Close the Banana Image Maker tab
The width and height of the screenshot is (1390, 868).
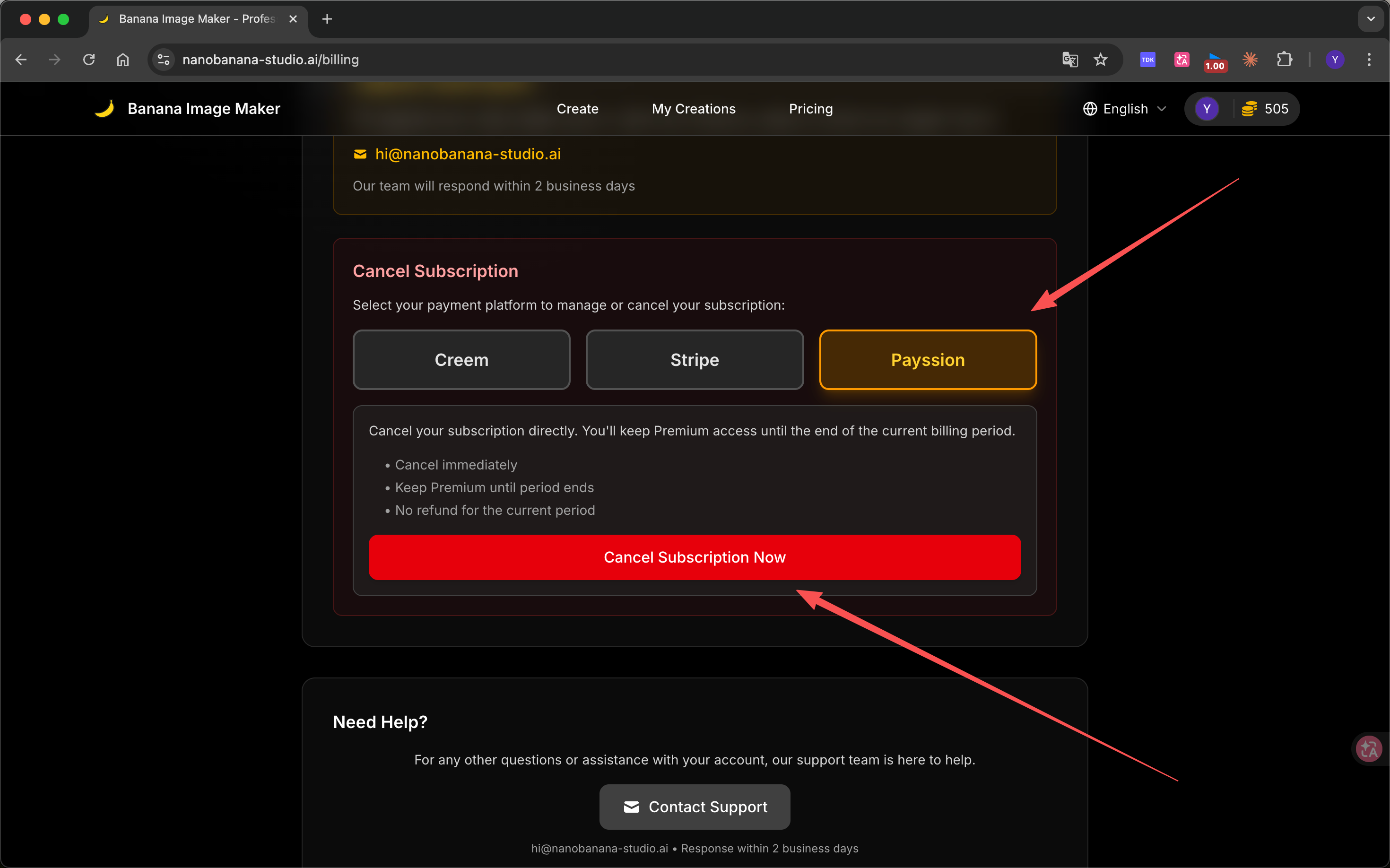click(293, 19)
